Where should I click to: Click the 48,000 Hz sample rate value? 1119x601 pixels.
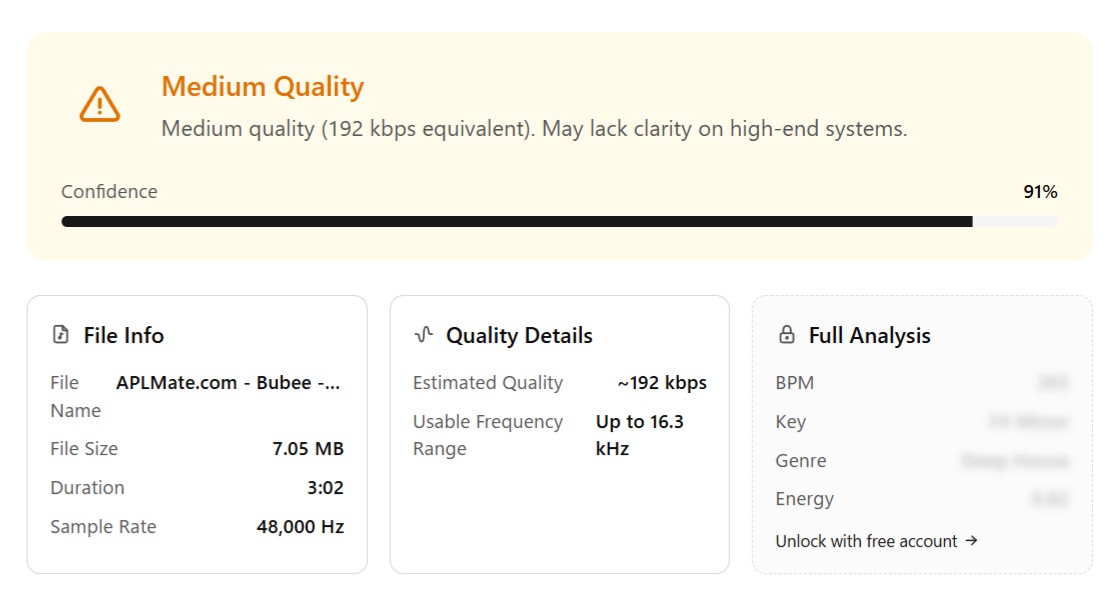300,527
